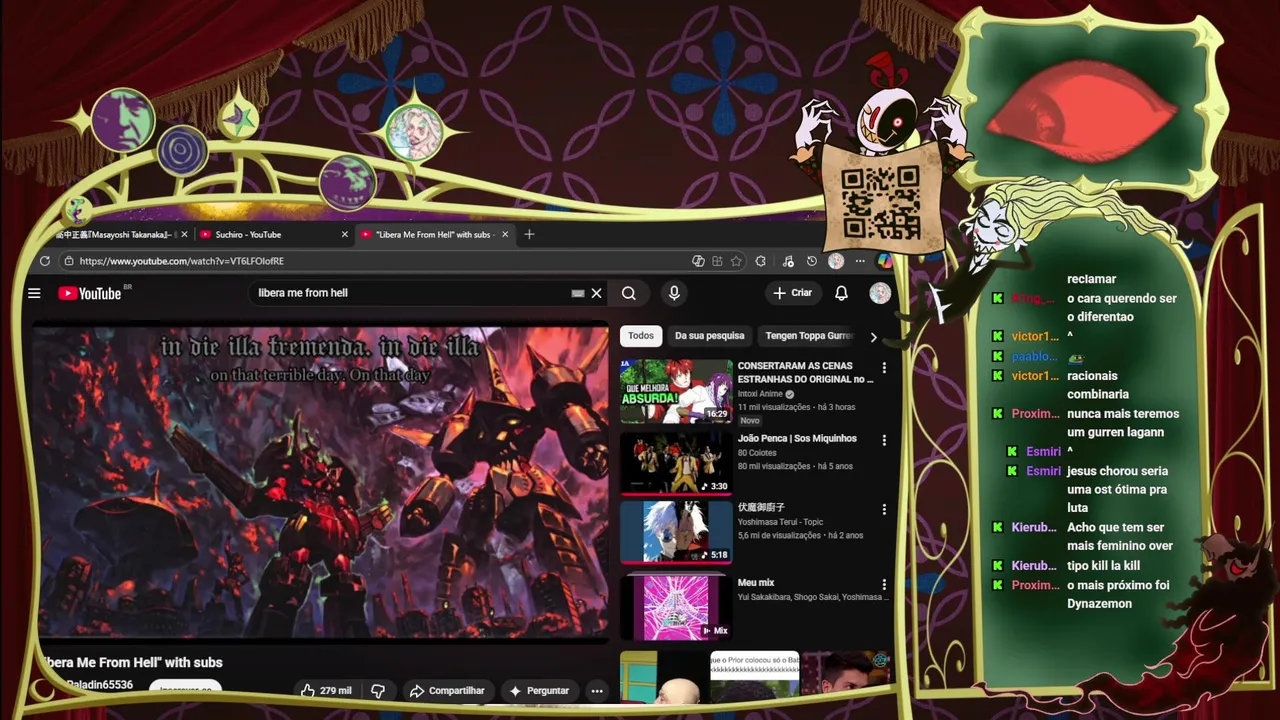Click chat message 'o mais próximo foi Dynazemon'
Screen dimensions: 1280x720
[x=1118, y=594]
